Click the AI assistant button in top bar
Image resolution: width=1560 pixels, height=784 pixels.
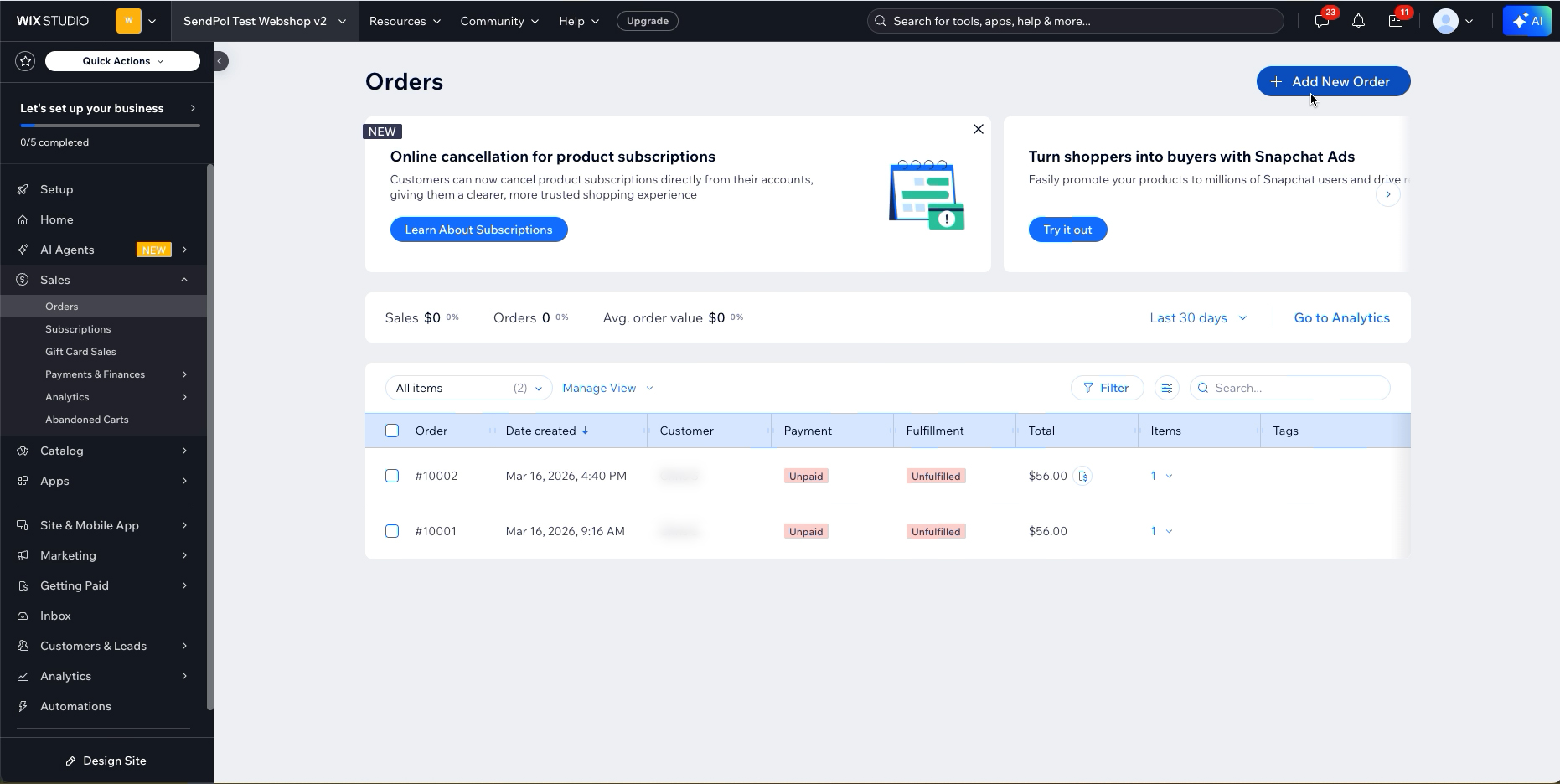pyautogui.click(x=1526, y=21)
